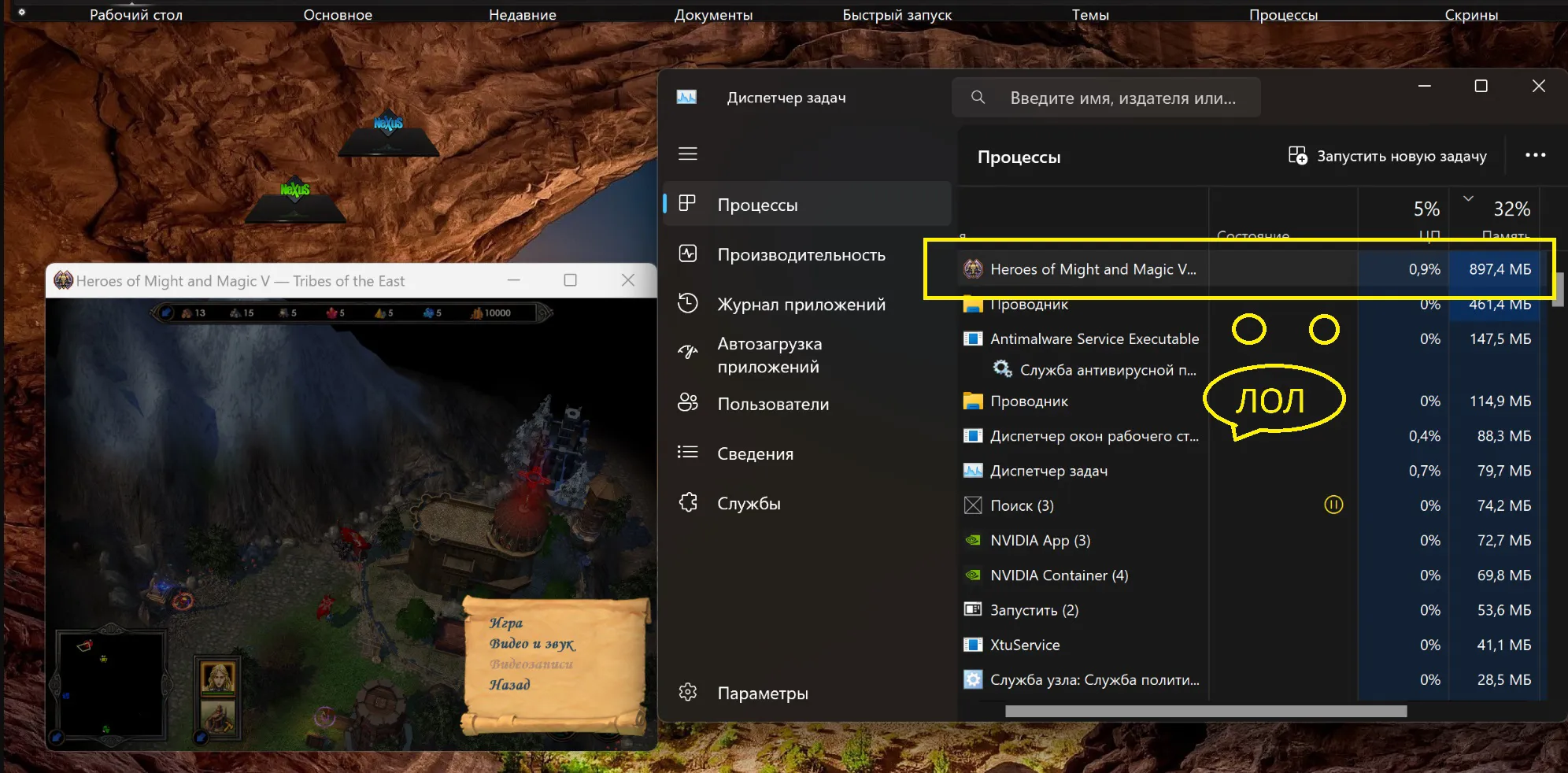Open the Startup apps section icon
The image size is (1568, 773).
[688, 353]
